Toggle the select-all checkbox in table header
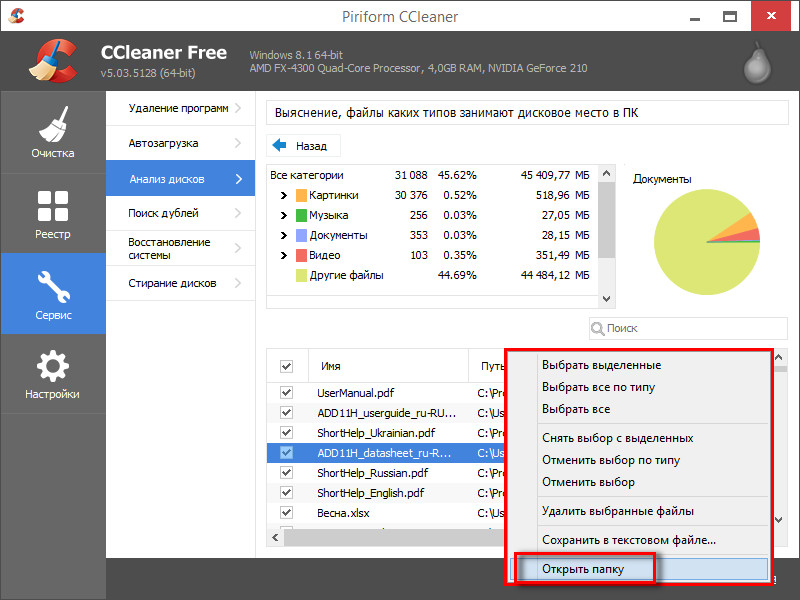800x600 pixels. (286, 366)
